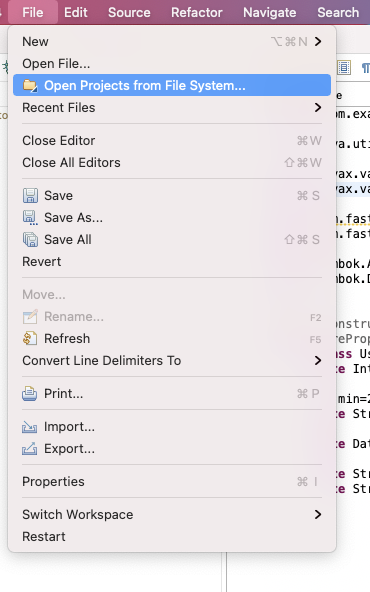Select the Save As... menu entry
This screenshot has height=592, width=370.
[x=172, y=217]
